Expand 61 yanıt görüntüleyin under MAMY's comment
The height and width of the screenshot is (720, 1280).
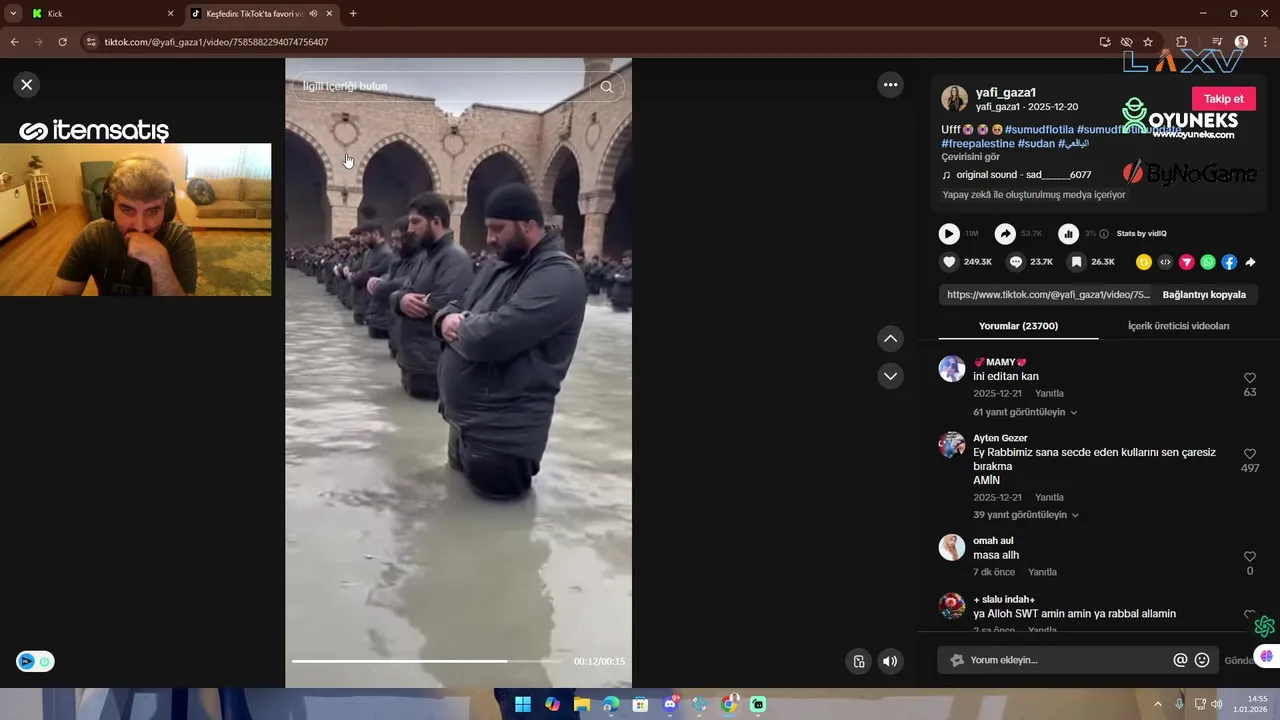pyautogui.click(x=1025, y=412)
